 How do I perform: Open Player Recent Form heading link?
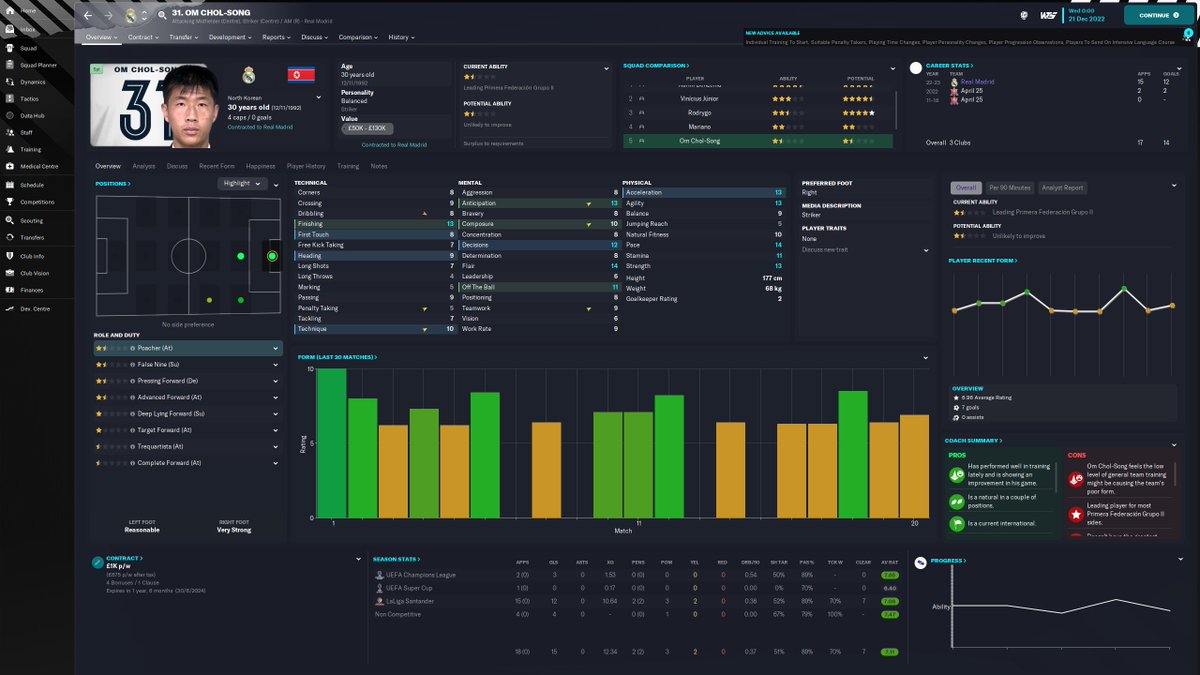pyautogui.click(x=982, y=260)
